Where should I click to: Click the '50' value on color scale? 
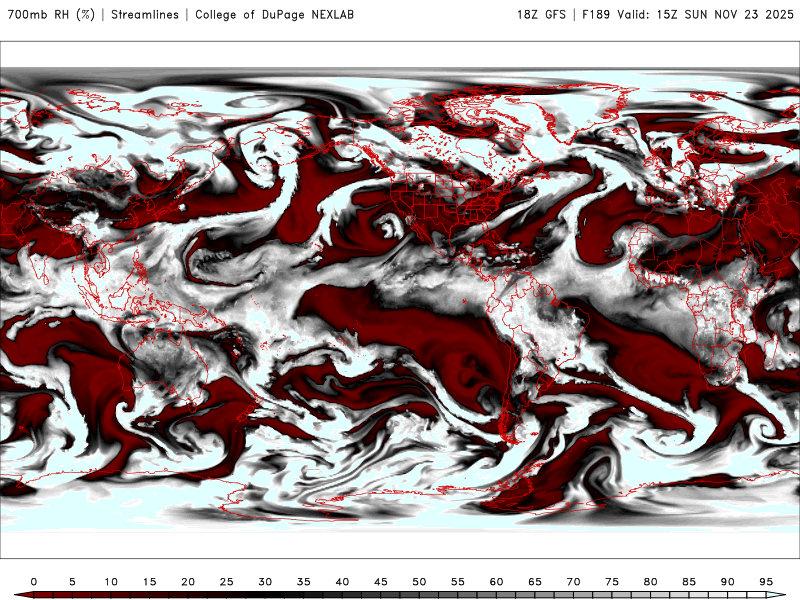coord(419,582)
